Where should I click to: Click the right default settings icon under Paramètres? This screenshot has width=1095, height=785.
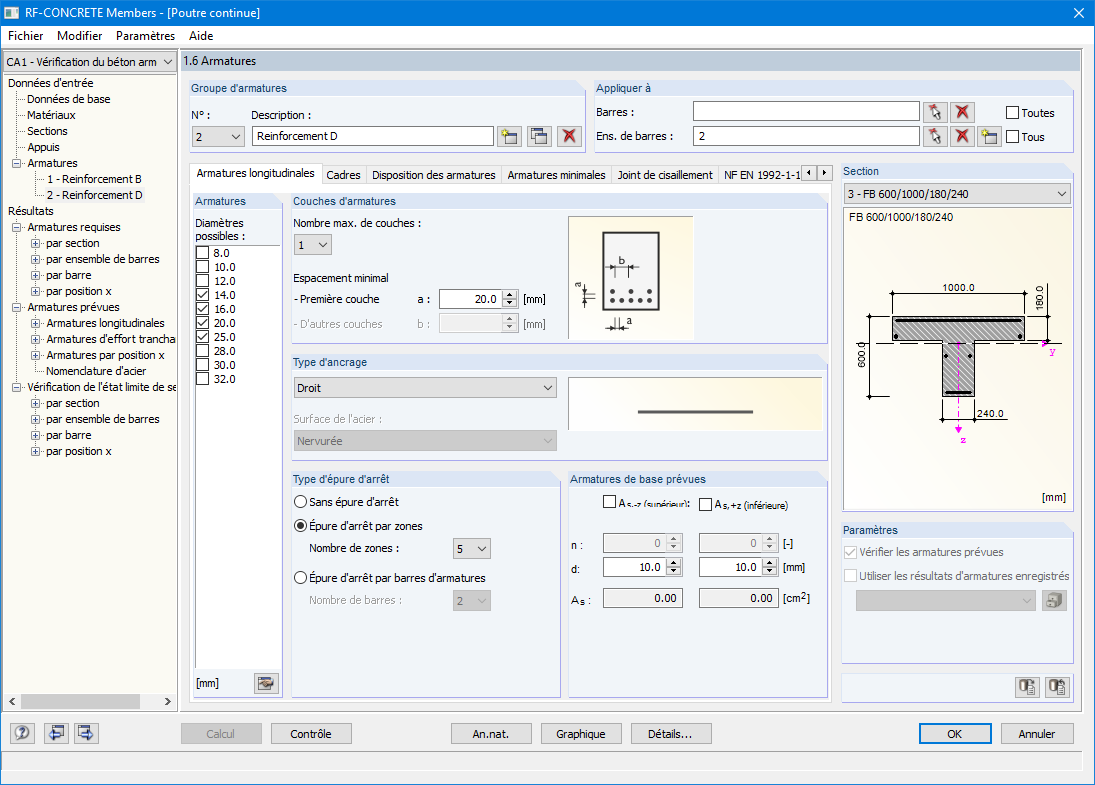pyautogui.click(x=1057, y=687)
